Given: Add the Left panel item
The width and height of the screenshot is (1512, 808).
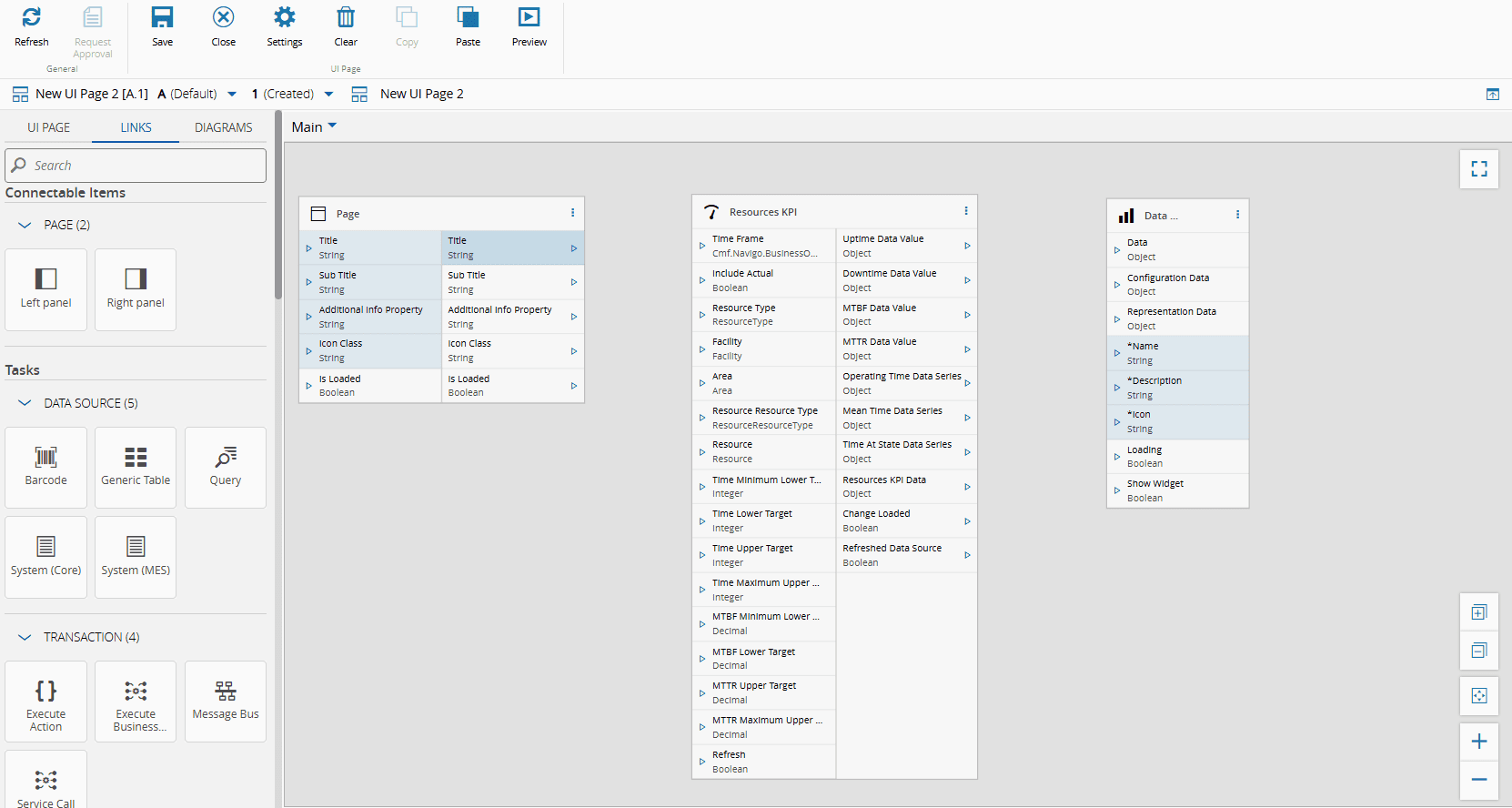Looking at the screenshot, I should coord(45,288).
